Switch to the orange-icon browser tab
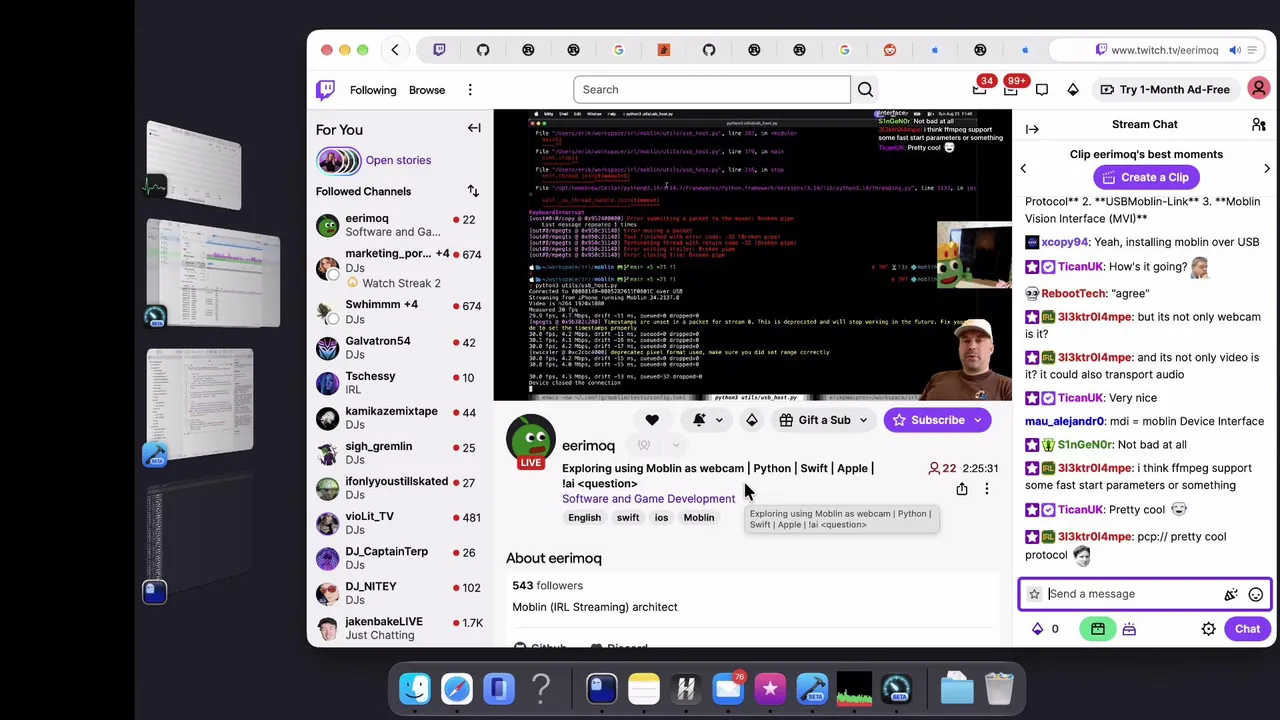 point(664,50)
